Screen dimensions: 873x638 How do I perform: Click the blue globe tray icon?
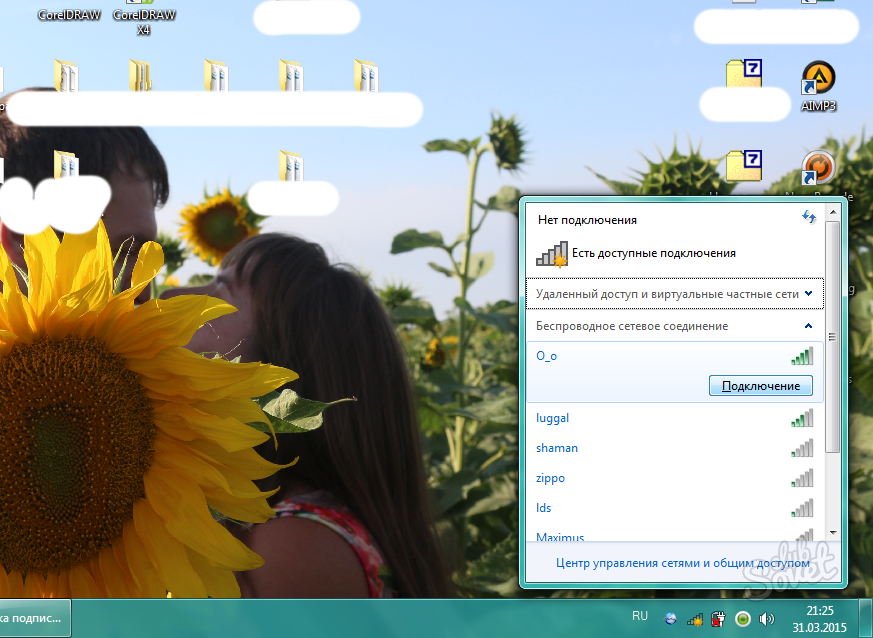(670, 619)
